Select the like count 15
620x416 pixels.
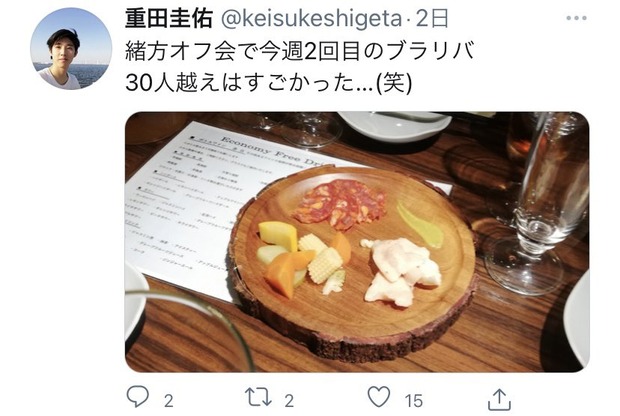click(414, 401)
